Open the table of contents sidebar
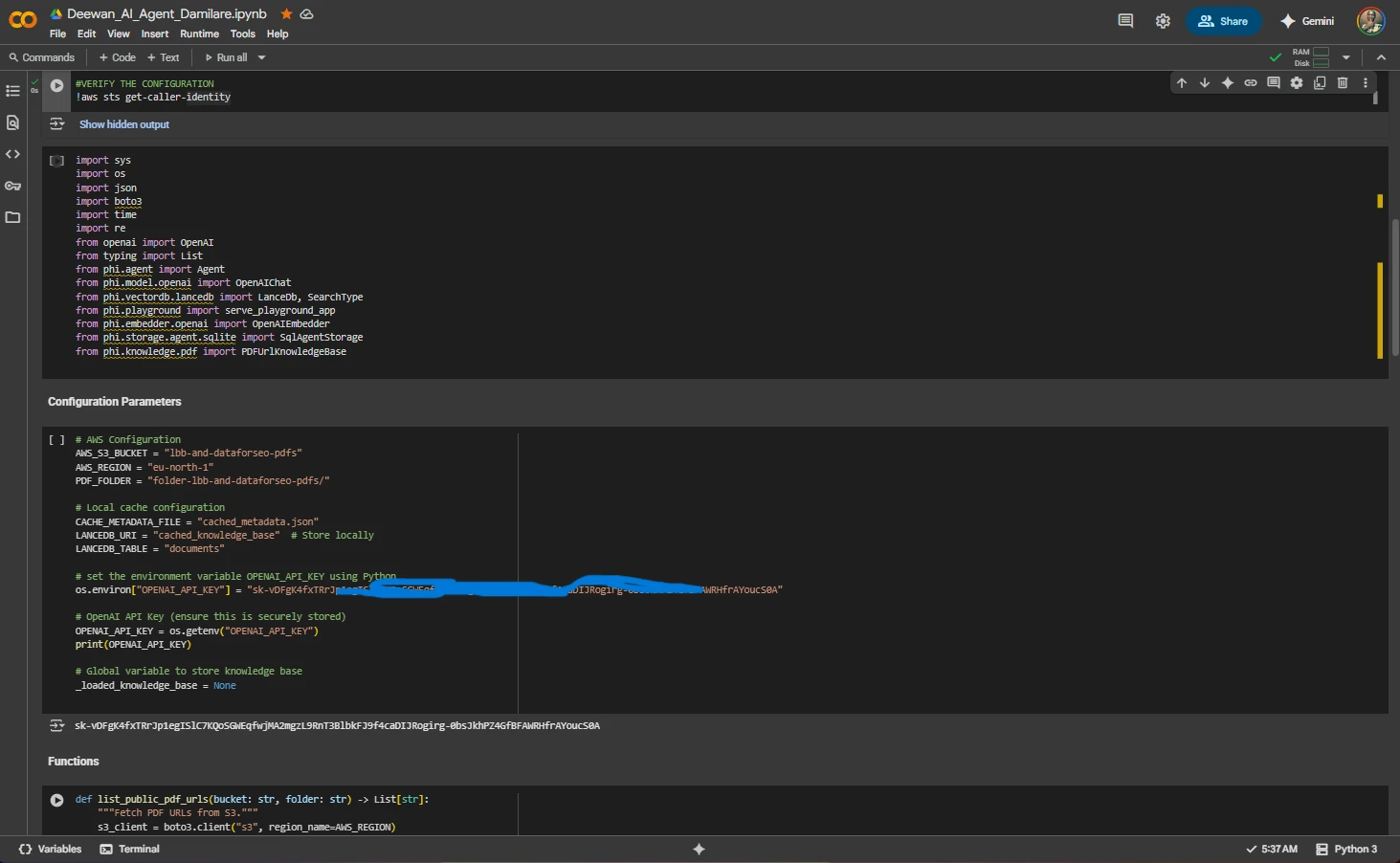The image size is (1400, 863). click(12, 91)
